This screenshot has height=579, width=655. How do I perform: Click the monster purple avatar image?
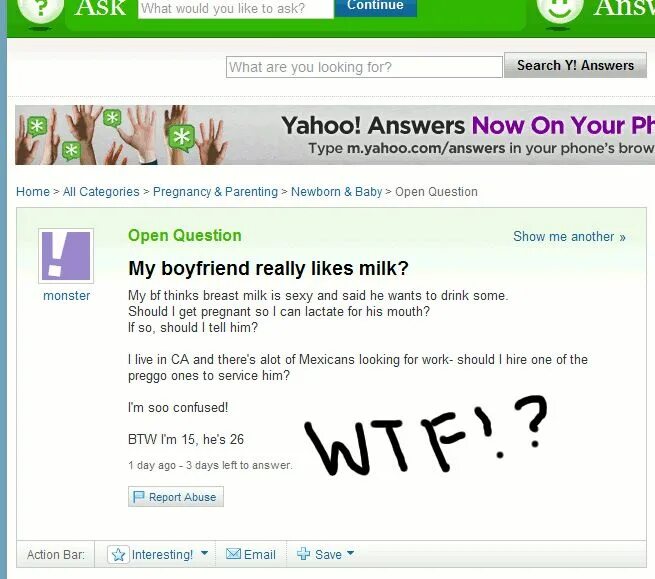coord(66,256)
